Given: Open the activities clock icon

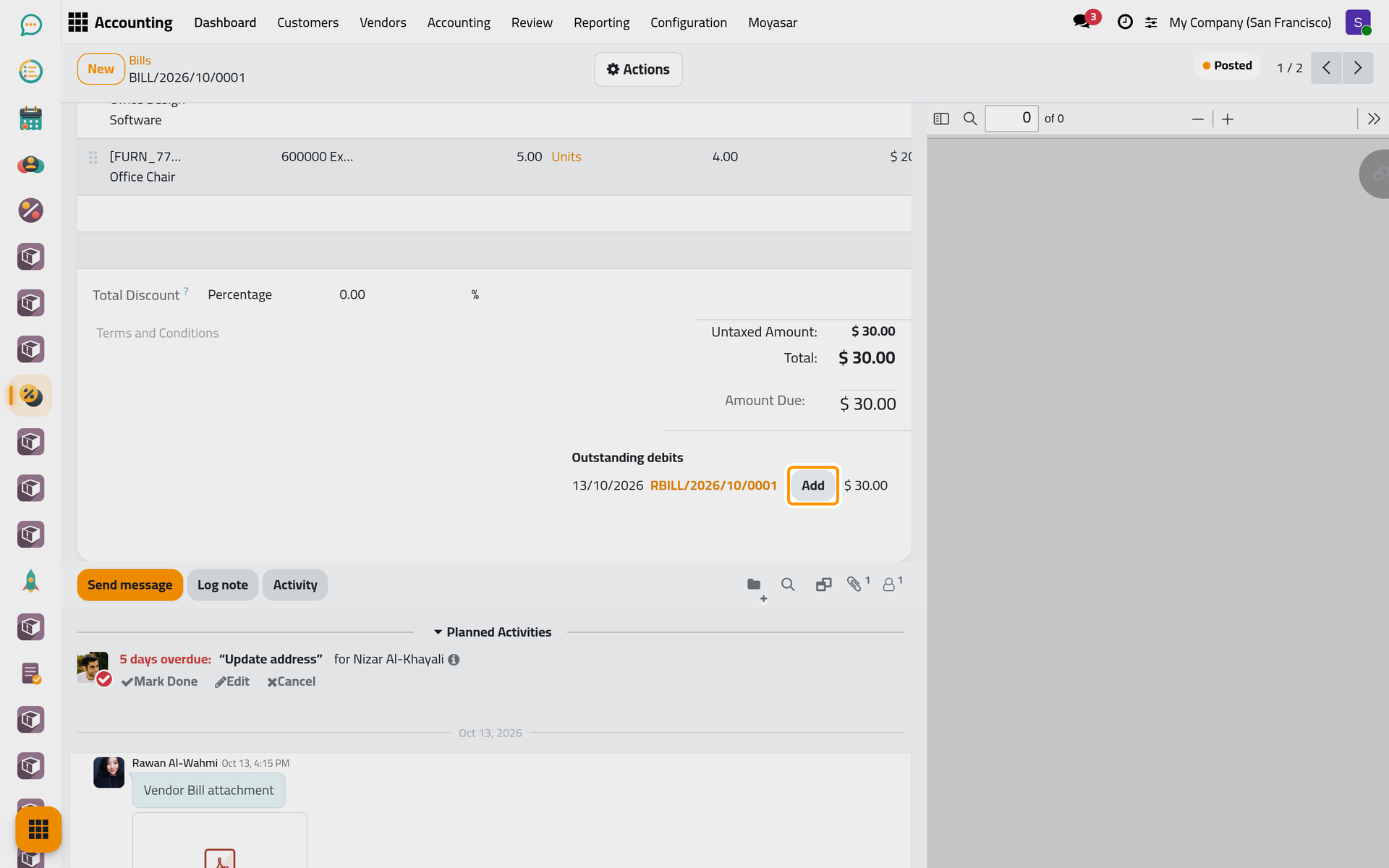Looking at the screenshot, I should click(x=1125, y=22).
